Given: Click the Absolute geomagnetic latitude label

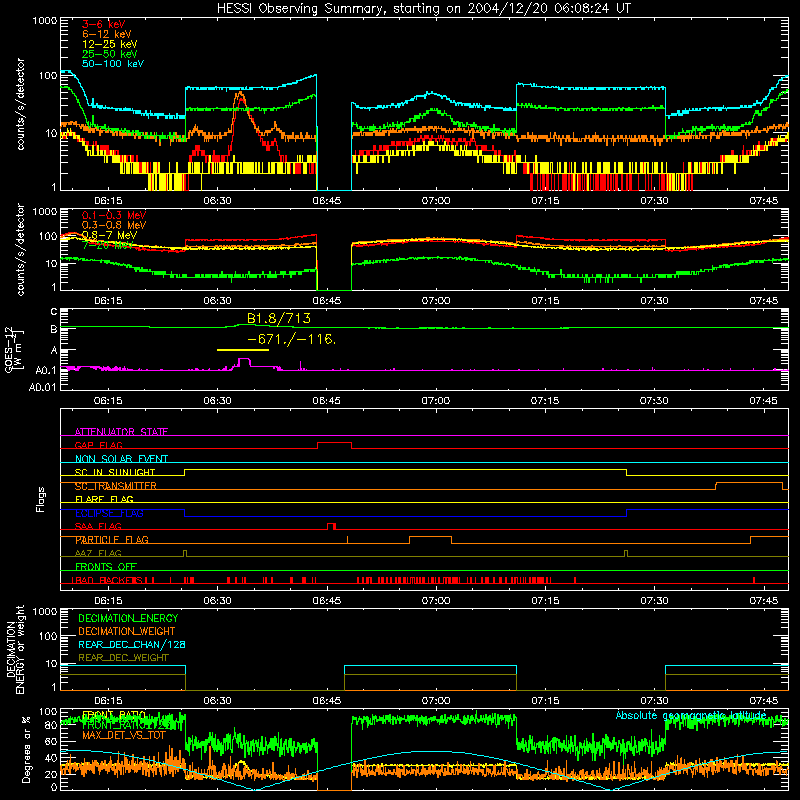Looking at the screenshot, I should (x=691, y=715).
